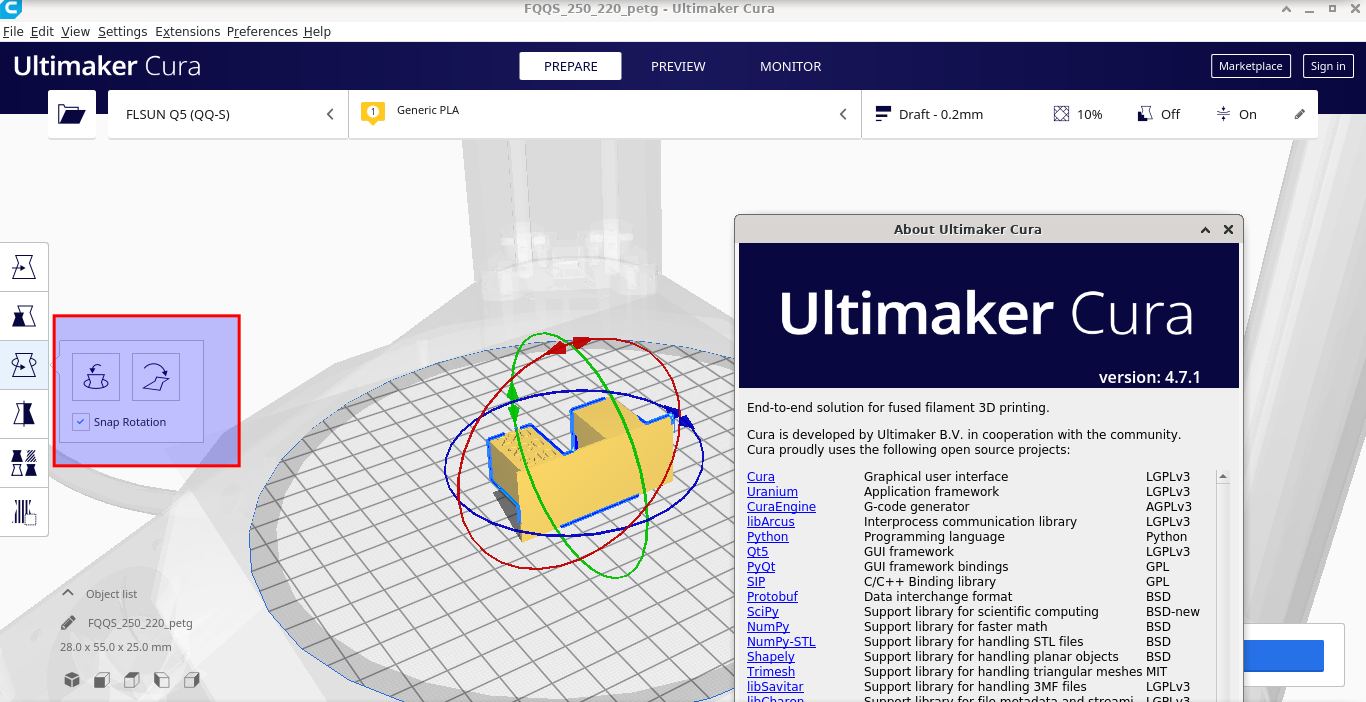Switch to top view cube icon
Image resolution: width=1366 pixels, height=702 pixels.
point(132,680)
